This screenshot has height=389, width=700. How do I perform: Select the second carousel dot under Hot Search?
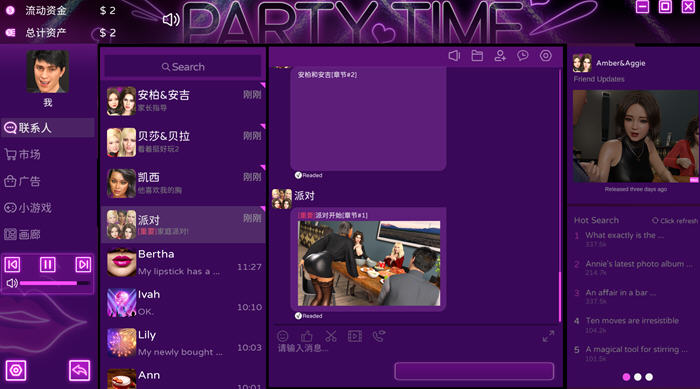click(x=638, y=377)
